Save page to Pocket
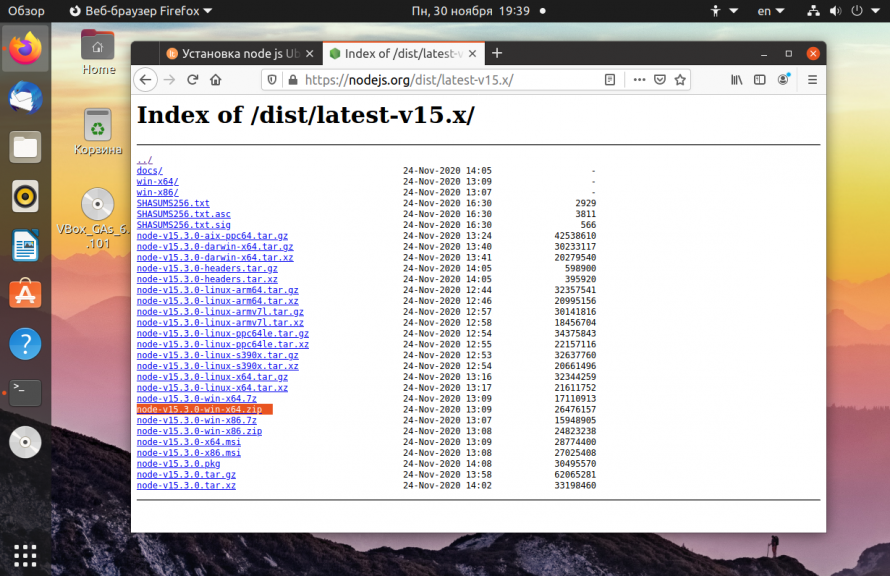The height and width of the screenshot is (576, 890). point(660,80)
